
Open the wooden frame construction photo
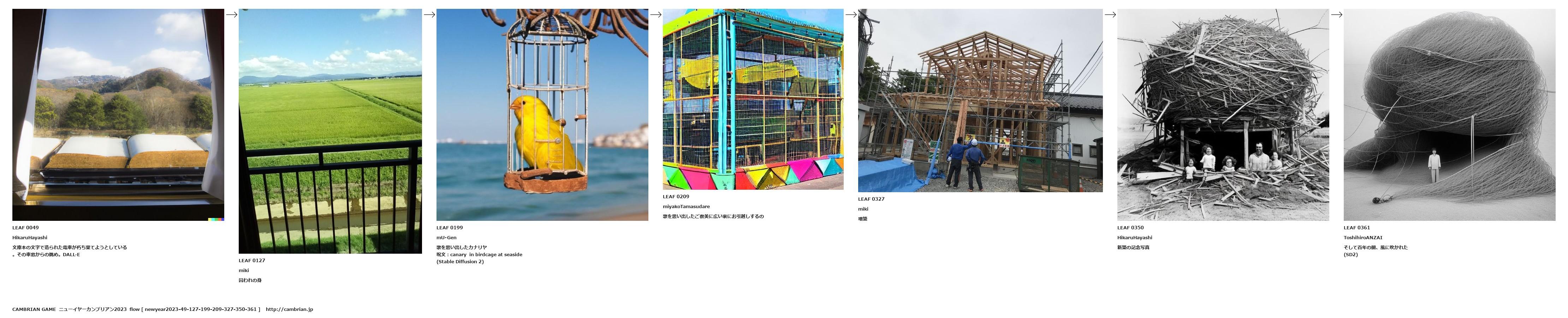(x=980, y=100)
